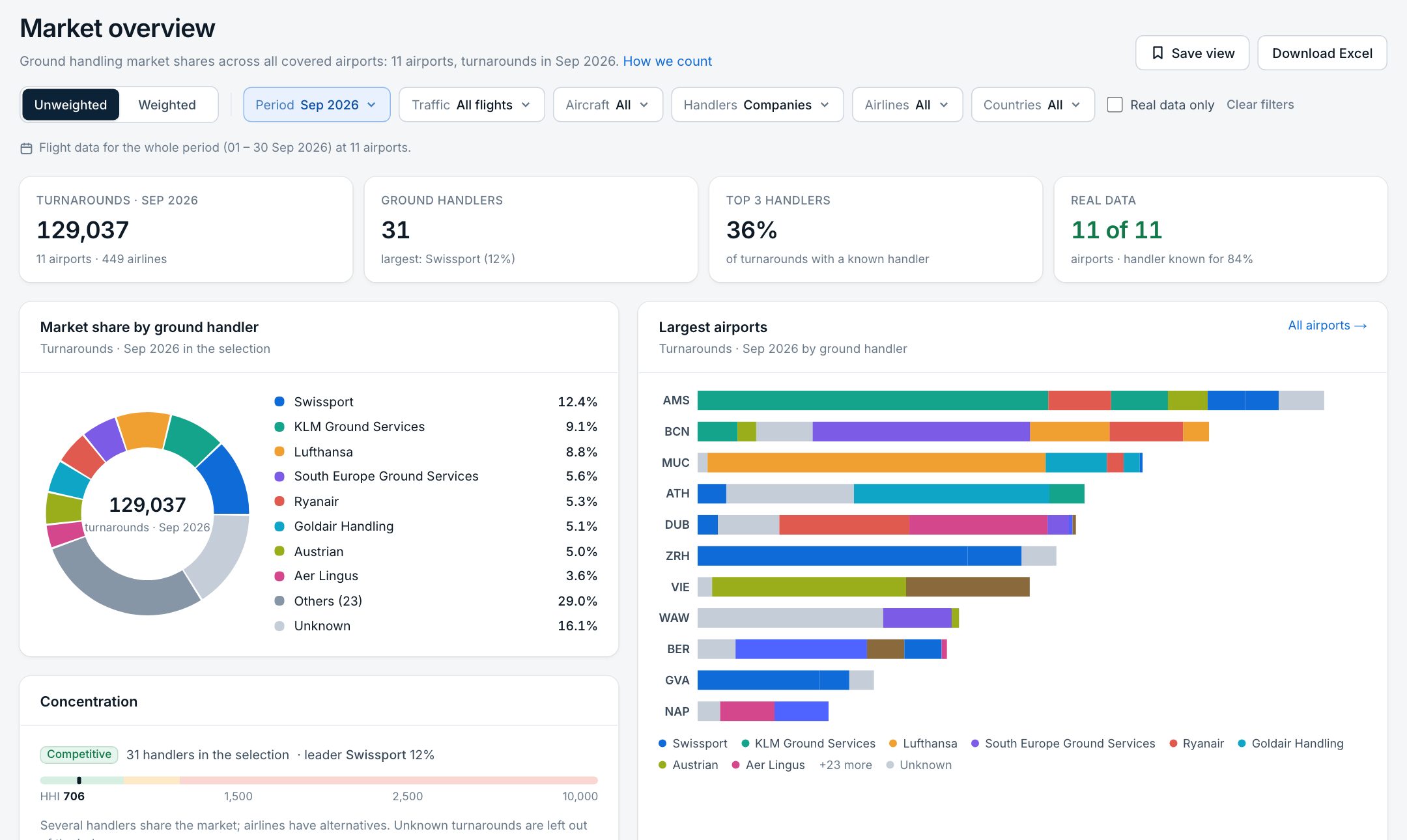
Task: Click the calendar icon beside flight data note
Action: tap(26, 148)
